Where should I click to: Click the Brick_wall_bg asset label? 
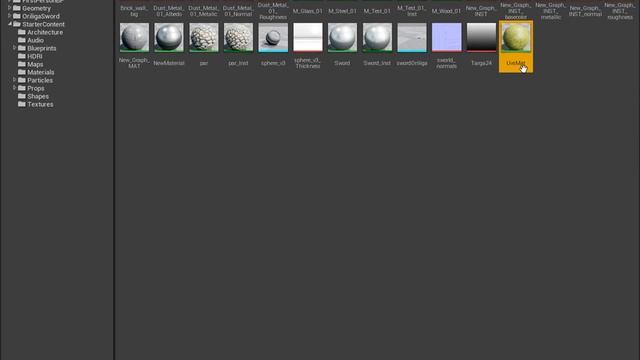134,11
